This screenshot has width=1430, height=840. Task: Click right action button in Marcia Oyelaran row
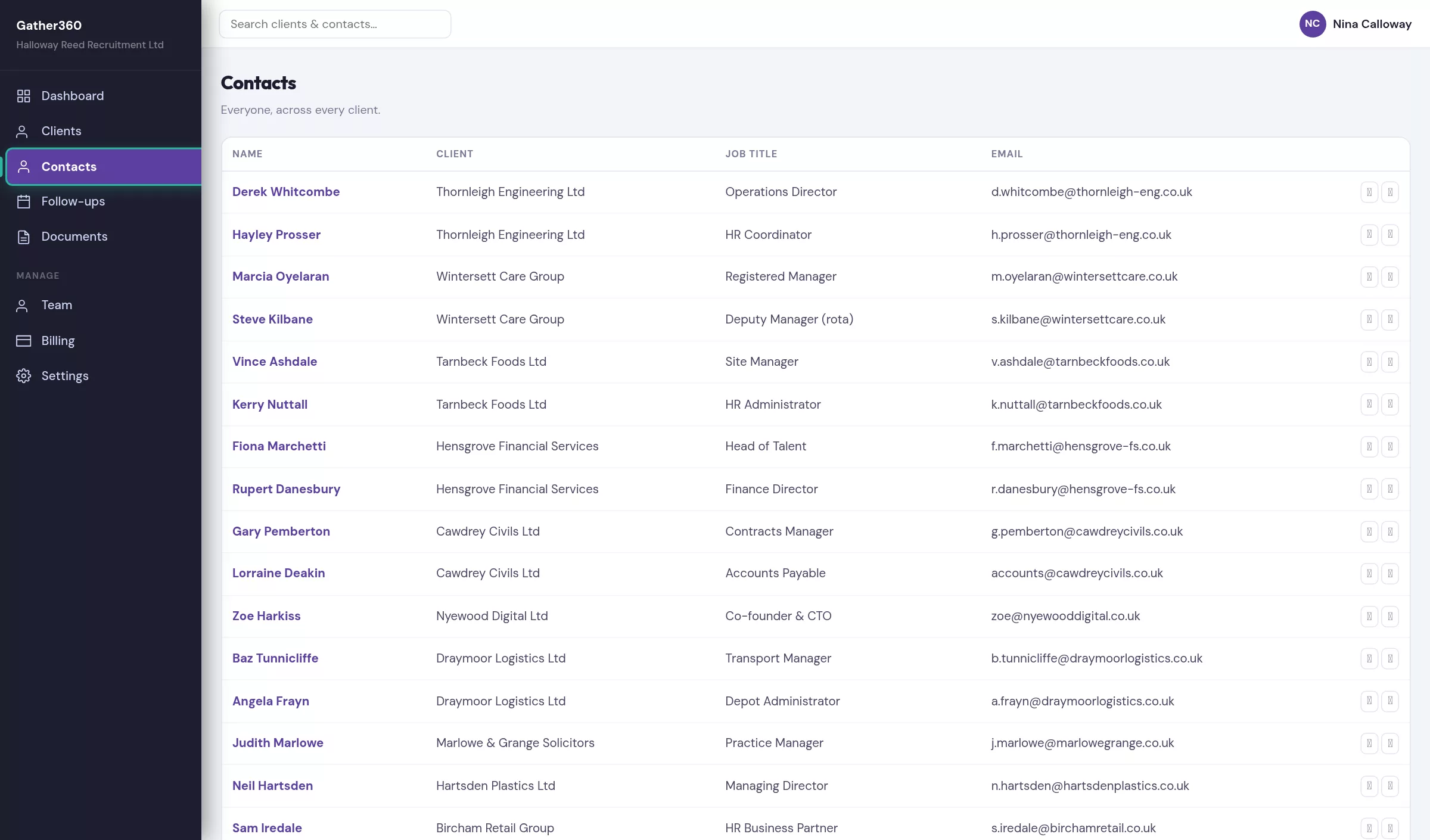coord(1390,276)
